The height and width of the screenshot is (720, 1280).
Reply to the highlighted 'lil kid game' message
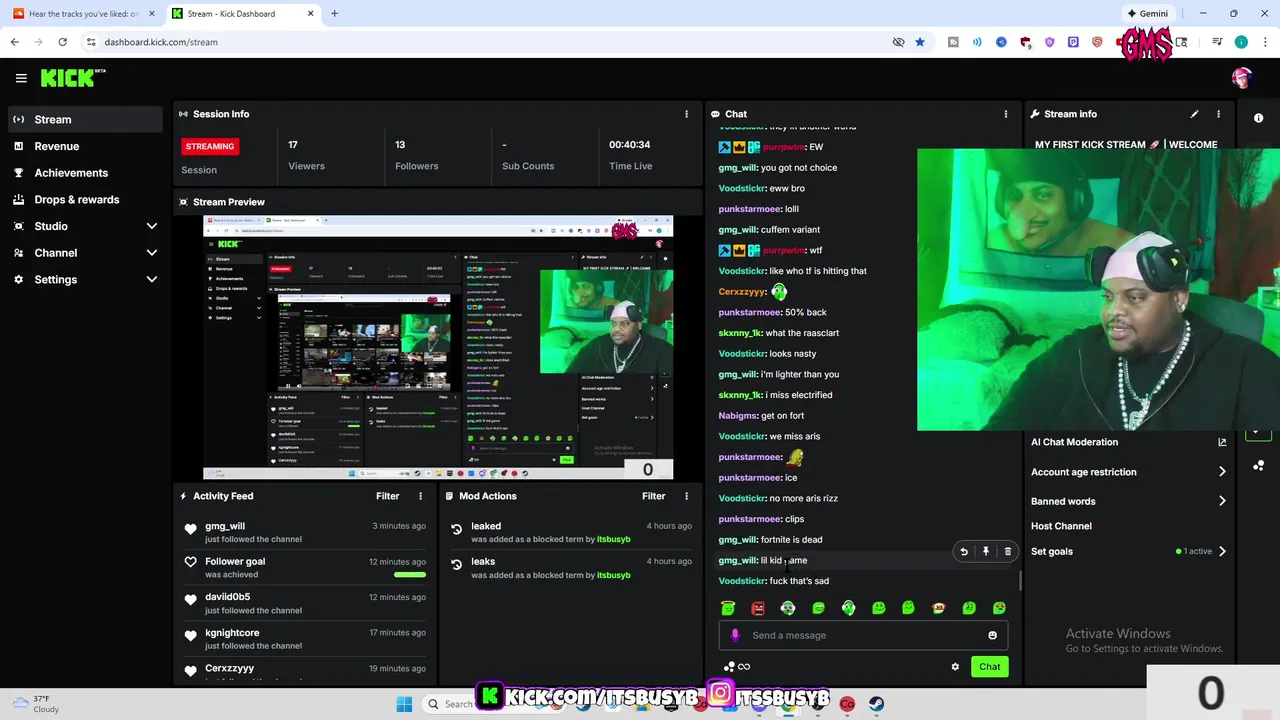point(963,551)
